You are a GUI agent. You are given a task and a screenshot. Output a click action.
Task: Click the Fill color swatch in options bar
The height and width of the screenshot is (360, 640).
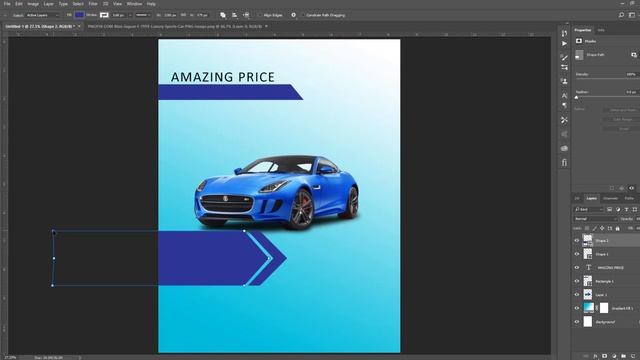pos(79,15)
